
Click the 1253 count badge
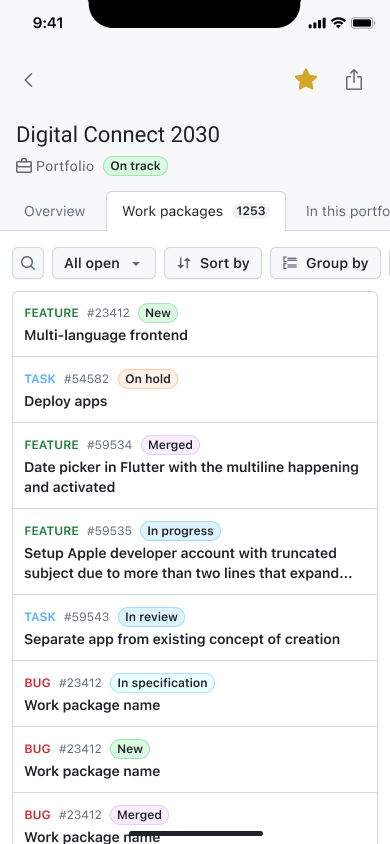(251, 211)
